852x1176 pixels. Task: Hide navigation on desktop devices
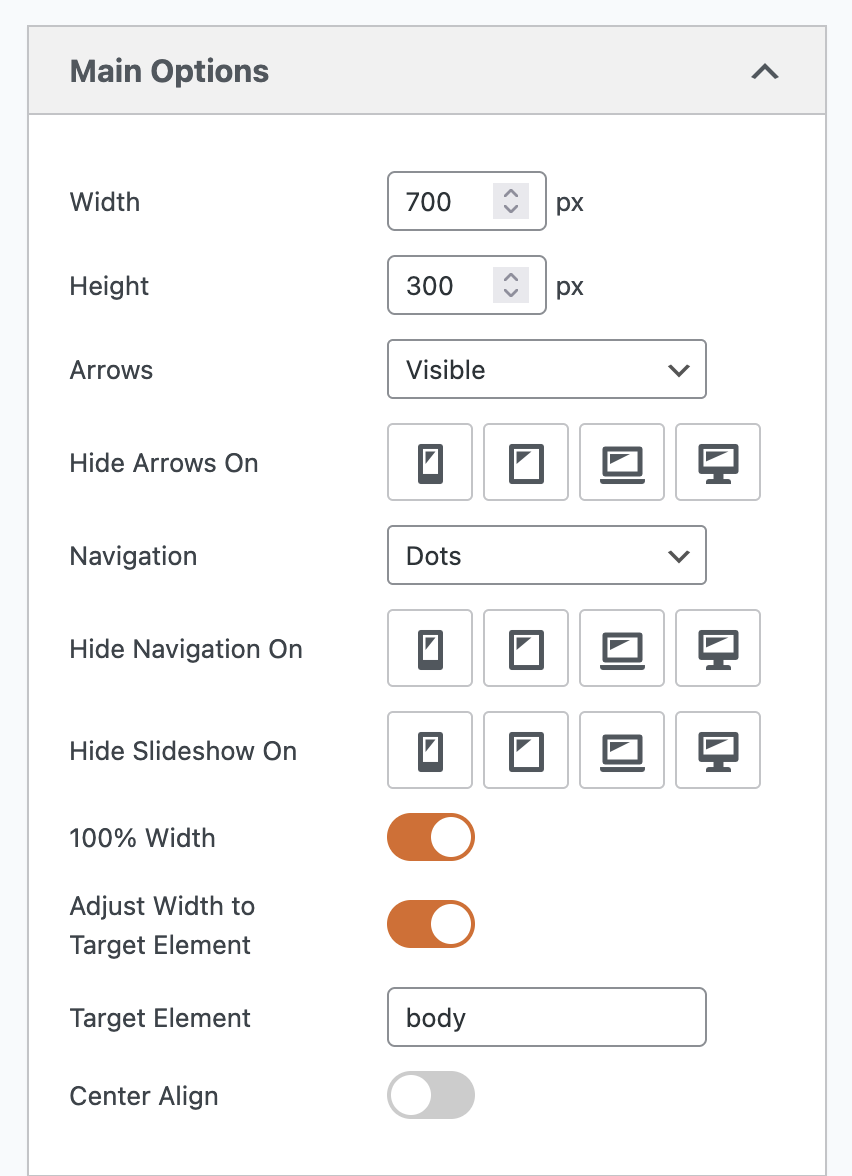(717, 648)
